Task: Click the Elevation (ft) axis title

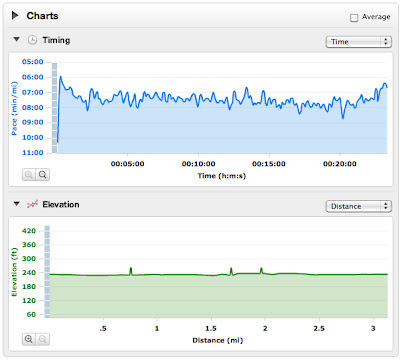Action: point(14,272)
